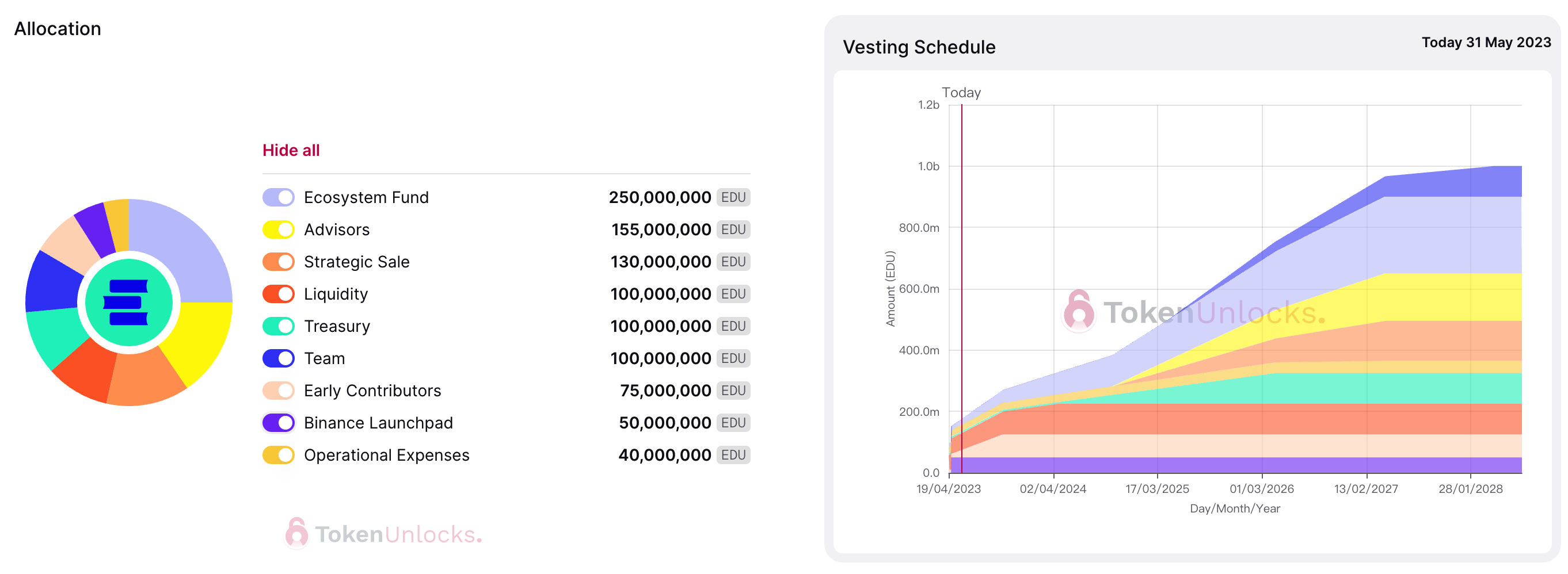Viewport: 1568px width, 574px height.
Task: Click the Hide all link
Action: coord(291,150)
